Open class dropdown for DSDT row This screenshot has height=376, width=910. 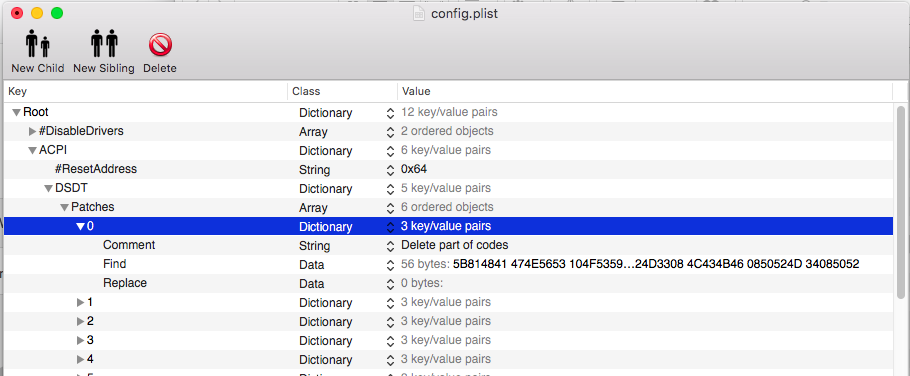point(390,189)
